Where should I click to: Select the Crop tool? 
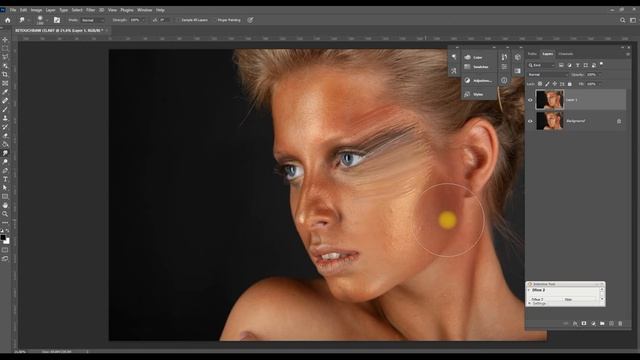coord(5,74)
